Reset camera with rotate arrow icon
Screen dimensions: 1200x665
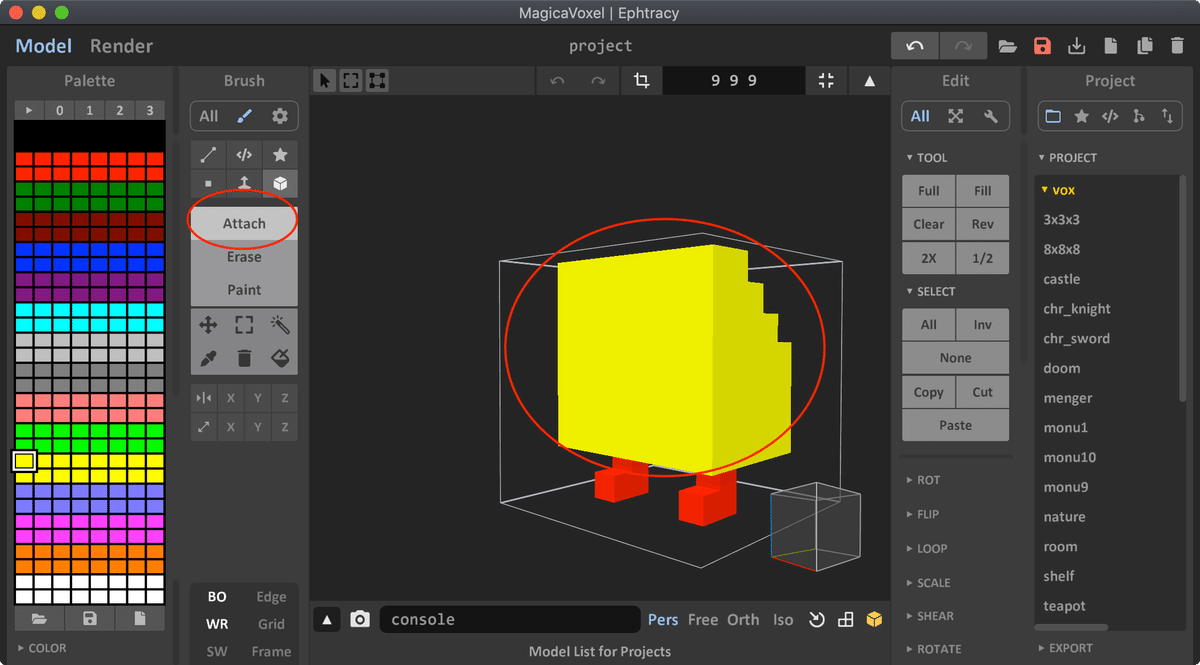click(x=817, y=620)
